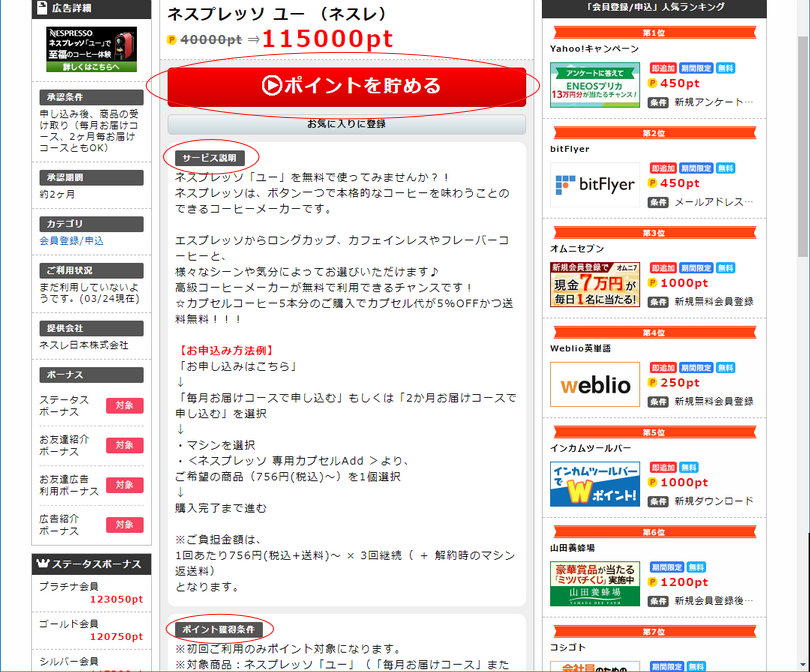Click the 【お申込み方法例】 red heading

tap(225, 351)
